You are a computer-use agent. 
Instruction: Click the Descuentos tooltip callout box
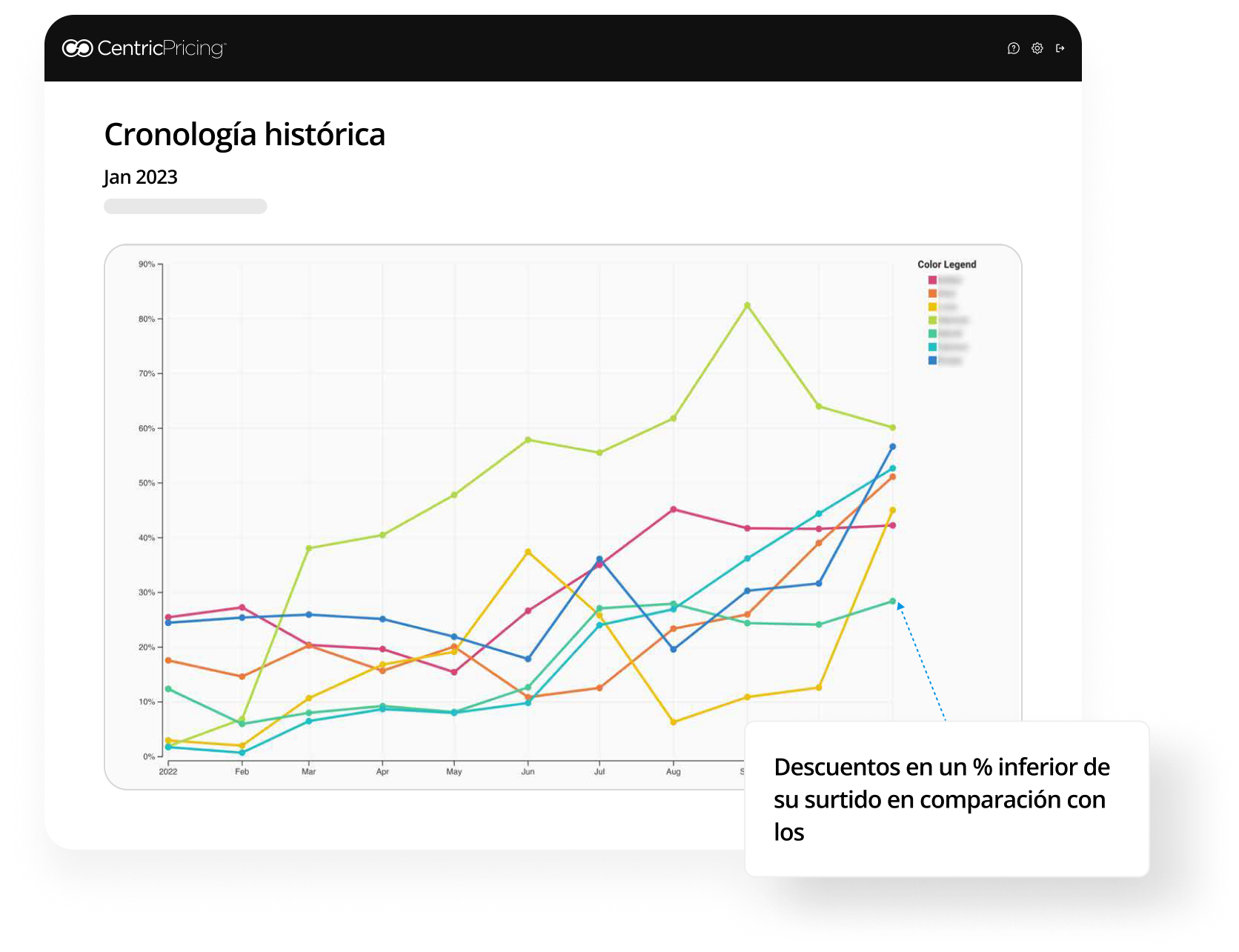946,799
